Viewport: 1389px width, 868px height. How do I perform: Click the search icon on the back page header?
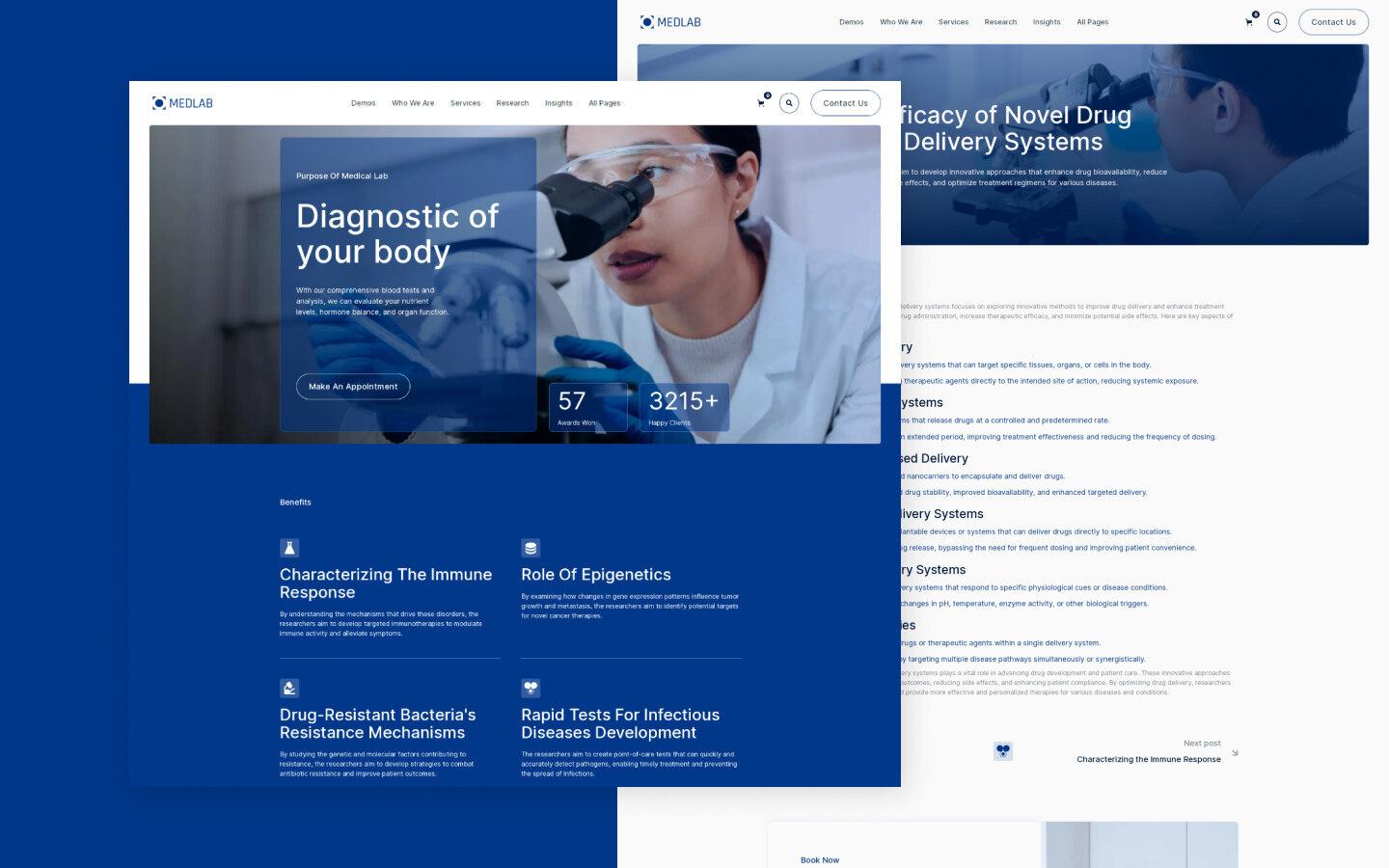(1277, 21)
